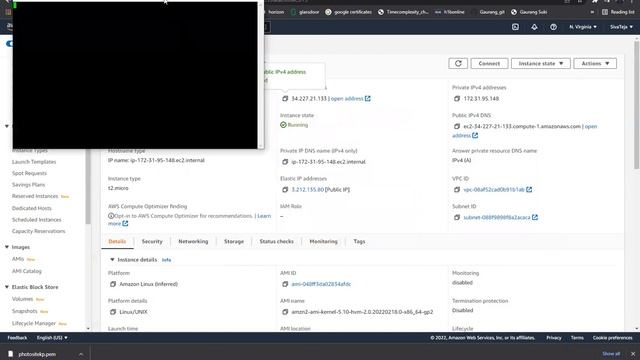Screen dimensions: 640x360
Task: Switch to the Status checks tab
Action: pyautogui.click(x=276, y=242)
